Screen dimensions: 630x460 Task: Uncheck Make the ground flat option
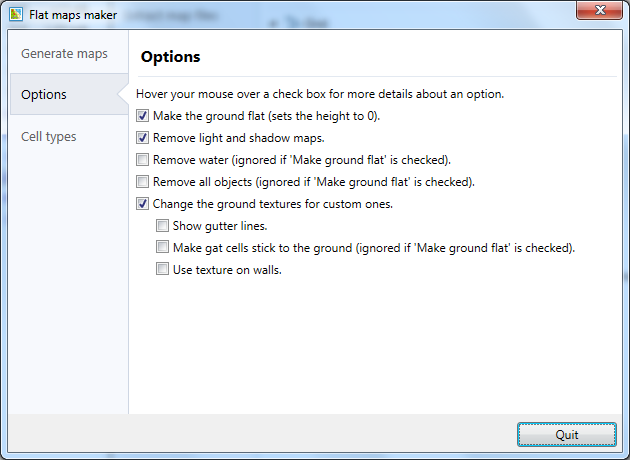click(142, 116)
